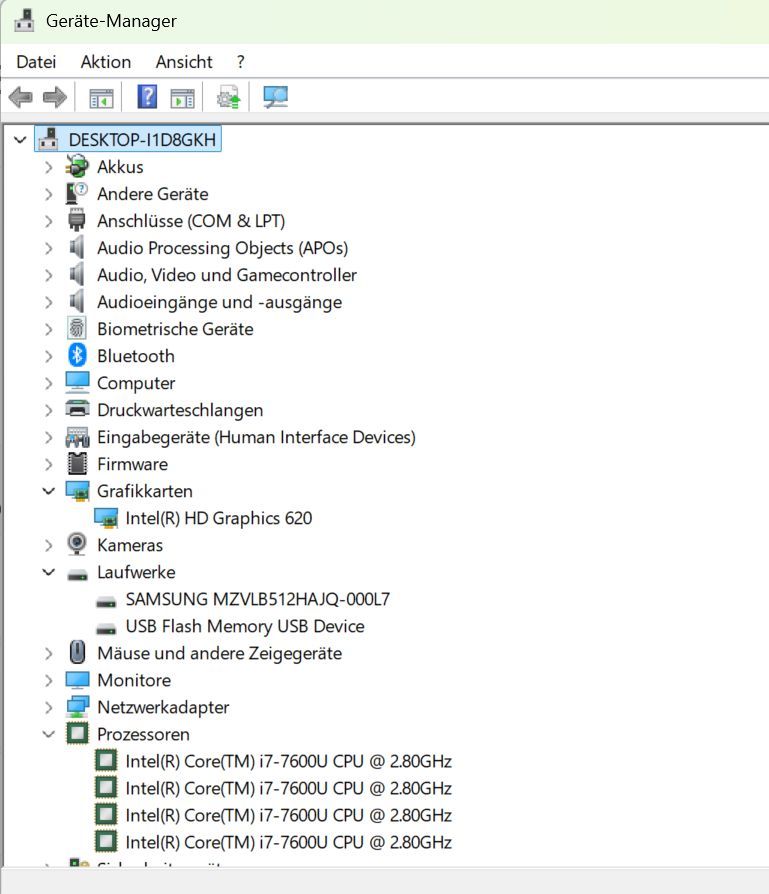This screenshot has height=894, width=769.
Task: Click the Biometrische Geräte fingerprint icon
Action: pyautogui.click(x=77, y=329)
